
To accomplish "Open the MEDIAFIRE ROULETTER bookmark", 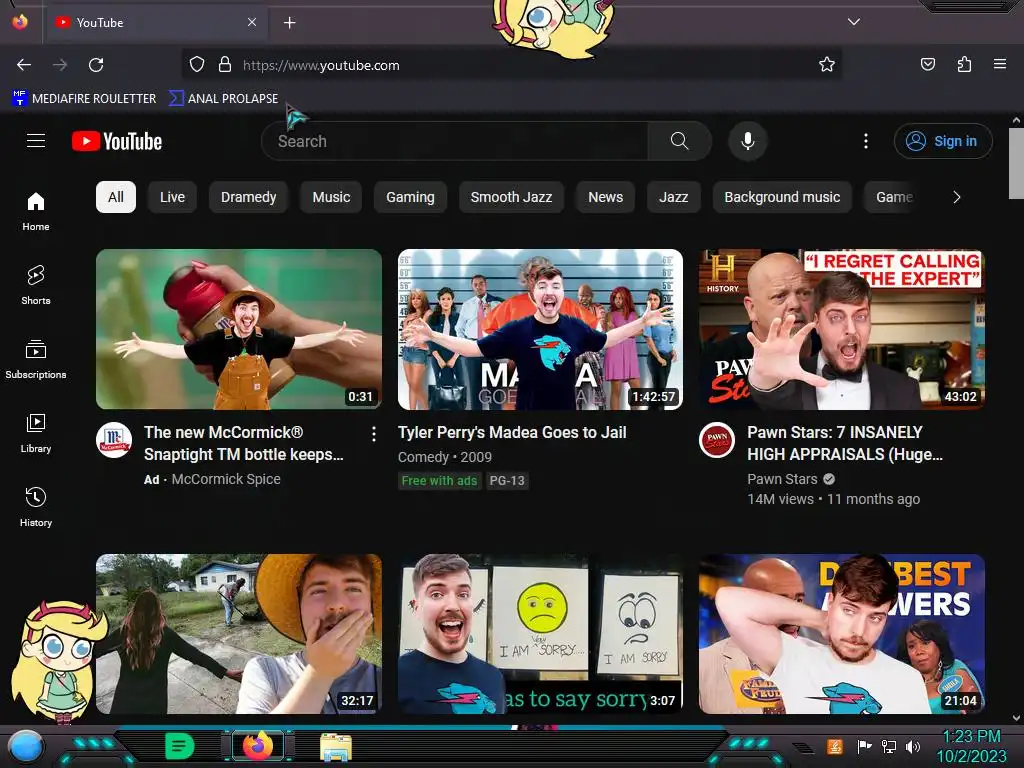I will (84, 99).
